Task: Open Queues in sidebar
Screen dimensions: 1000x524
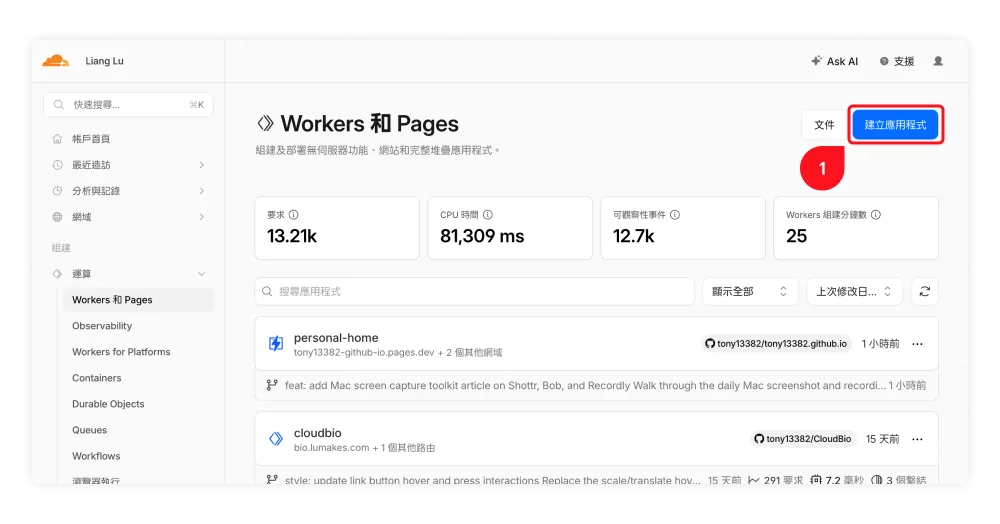Action: point(89,430)
